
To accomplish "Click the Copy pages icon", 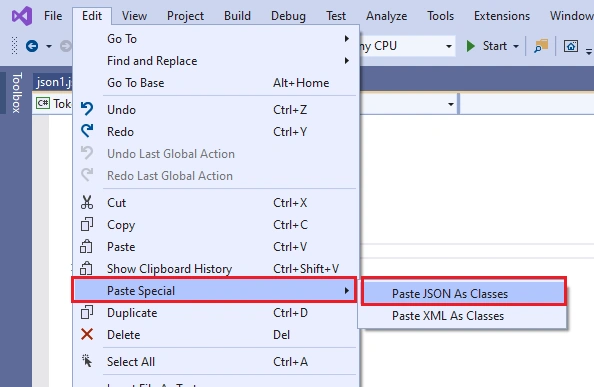I will [x=87, y=224].
